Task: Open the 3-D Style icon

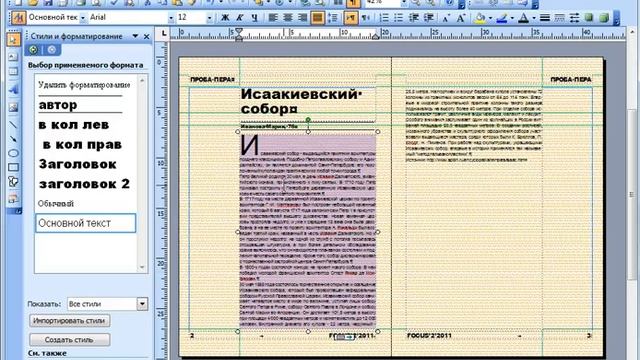Action: [x=604, y=18]
